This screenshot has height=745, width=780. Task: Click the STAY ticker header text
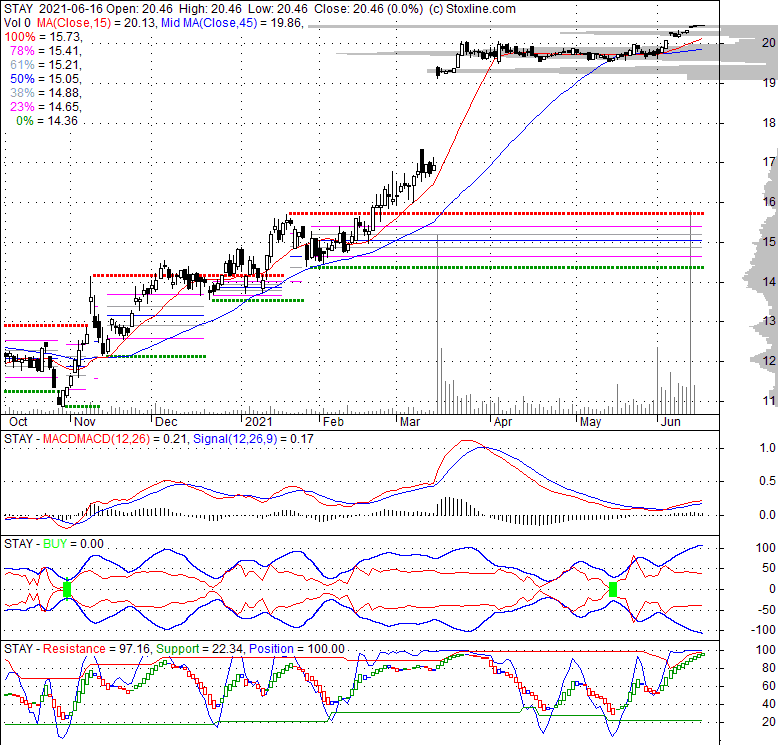18,8
